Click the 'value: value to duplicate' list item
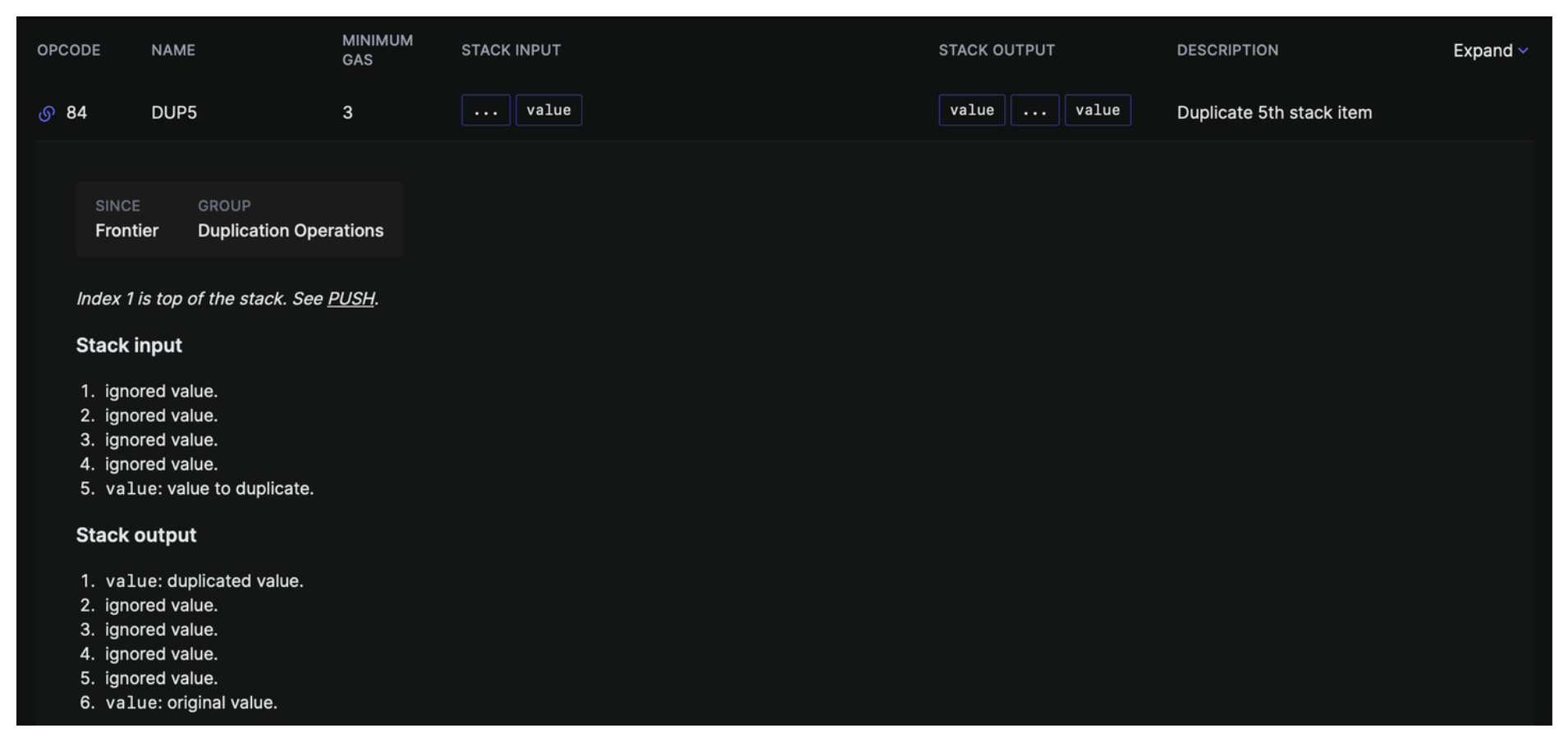This screenshot has height=742, width=1568. 209,488
